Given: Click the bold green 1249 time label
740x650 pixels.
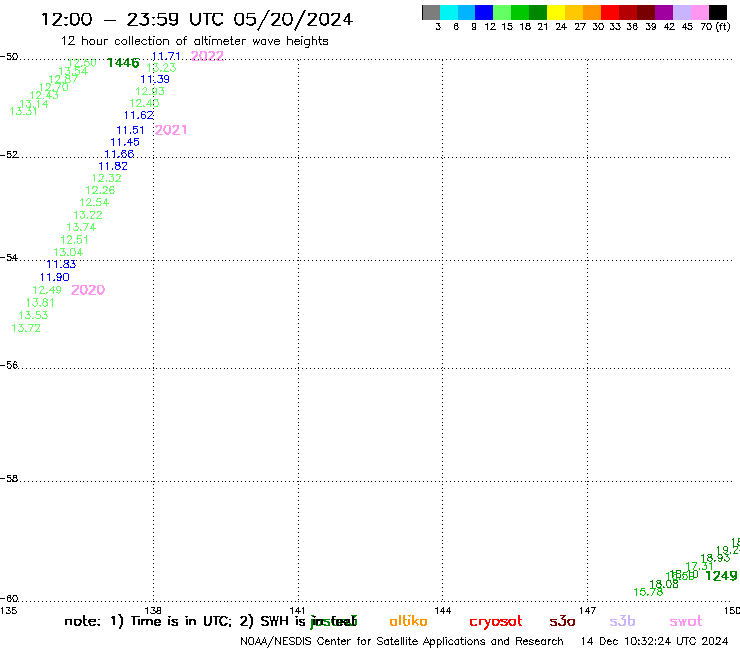Looking at the screenshot, I should pos(721,575).
